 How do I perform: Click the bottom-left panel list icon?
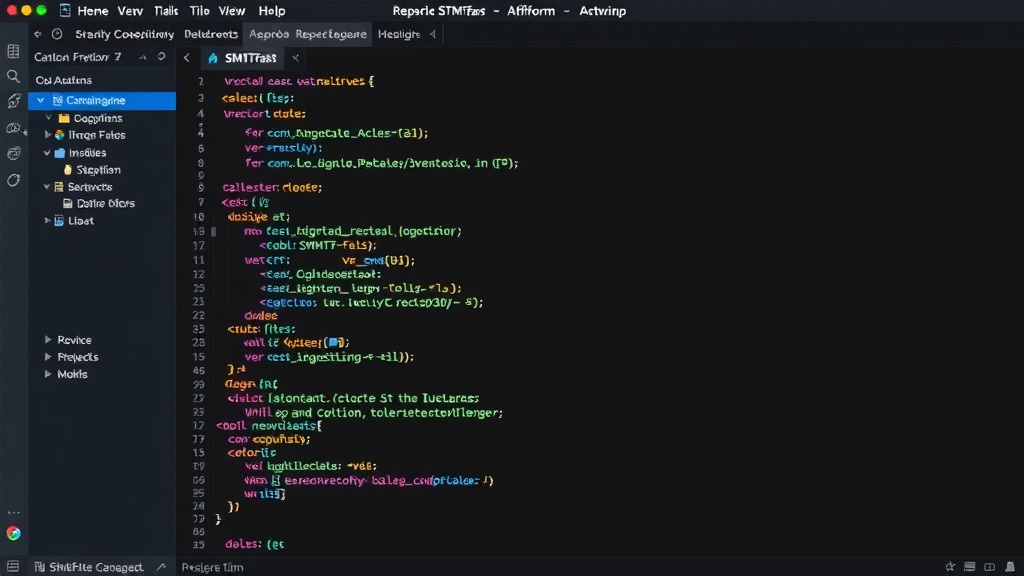13,566
